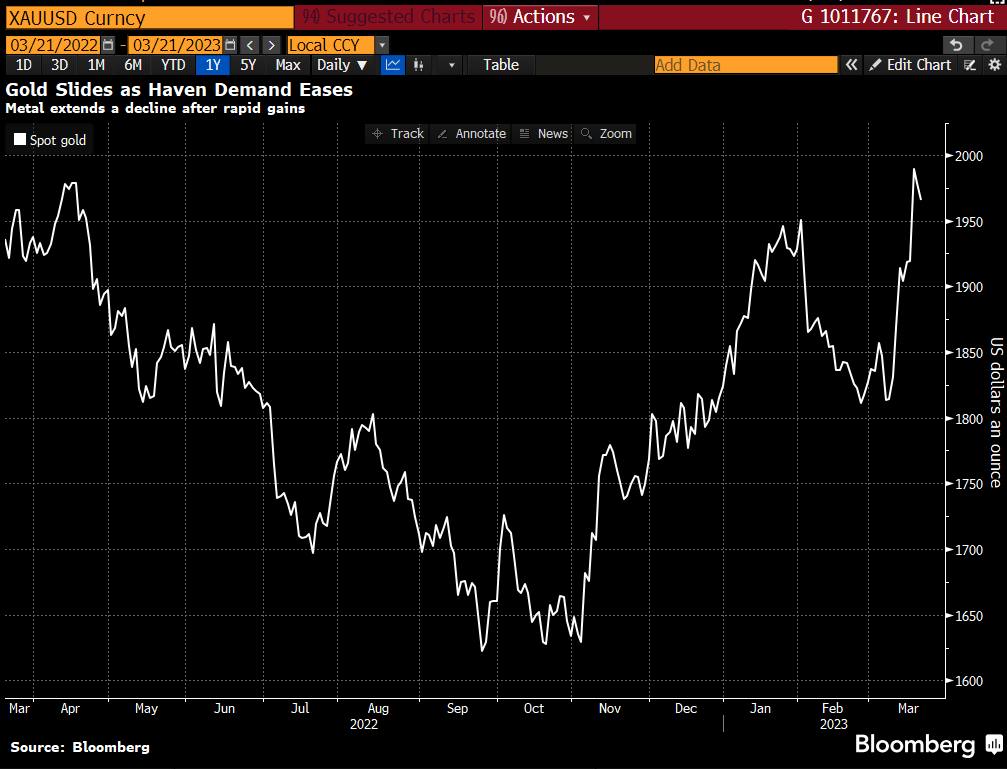Switch to Table view

point(501,65)
